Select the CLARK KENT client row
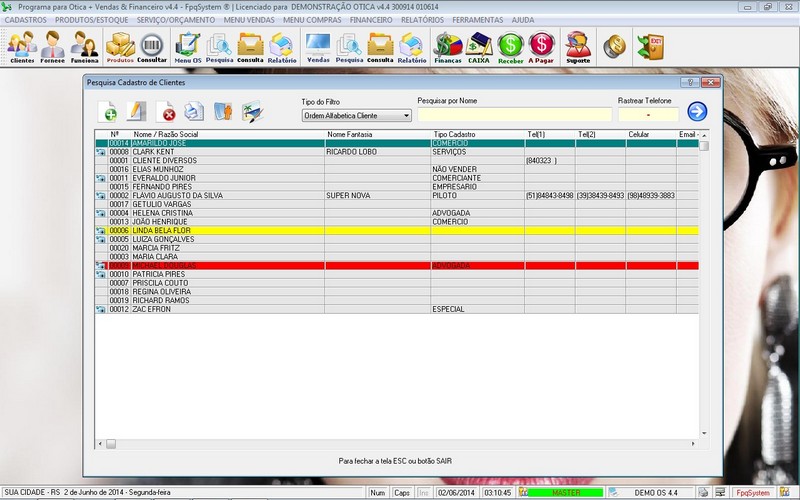The height and width of the screenshot is (500, 800). 397,152
